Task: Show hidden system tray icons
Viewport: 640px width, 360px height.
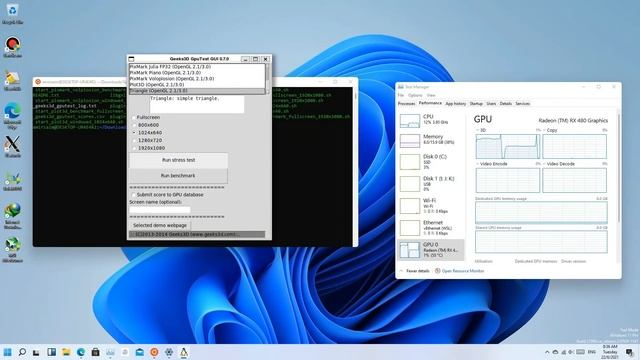Action: coord(547,352)
